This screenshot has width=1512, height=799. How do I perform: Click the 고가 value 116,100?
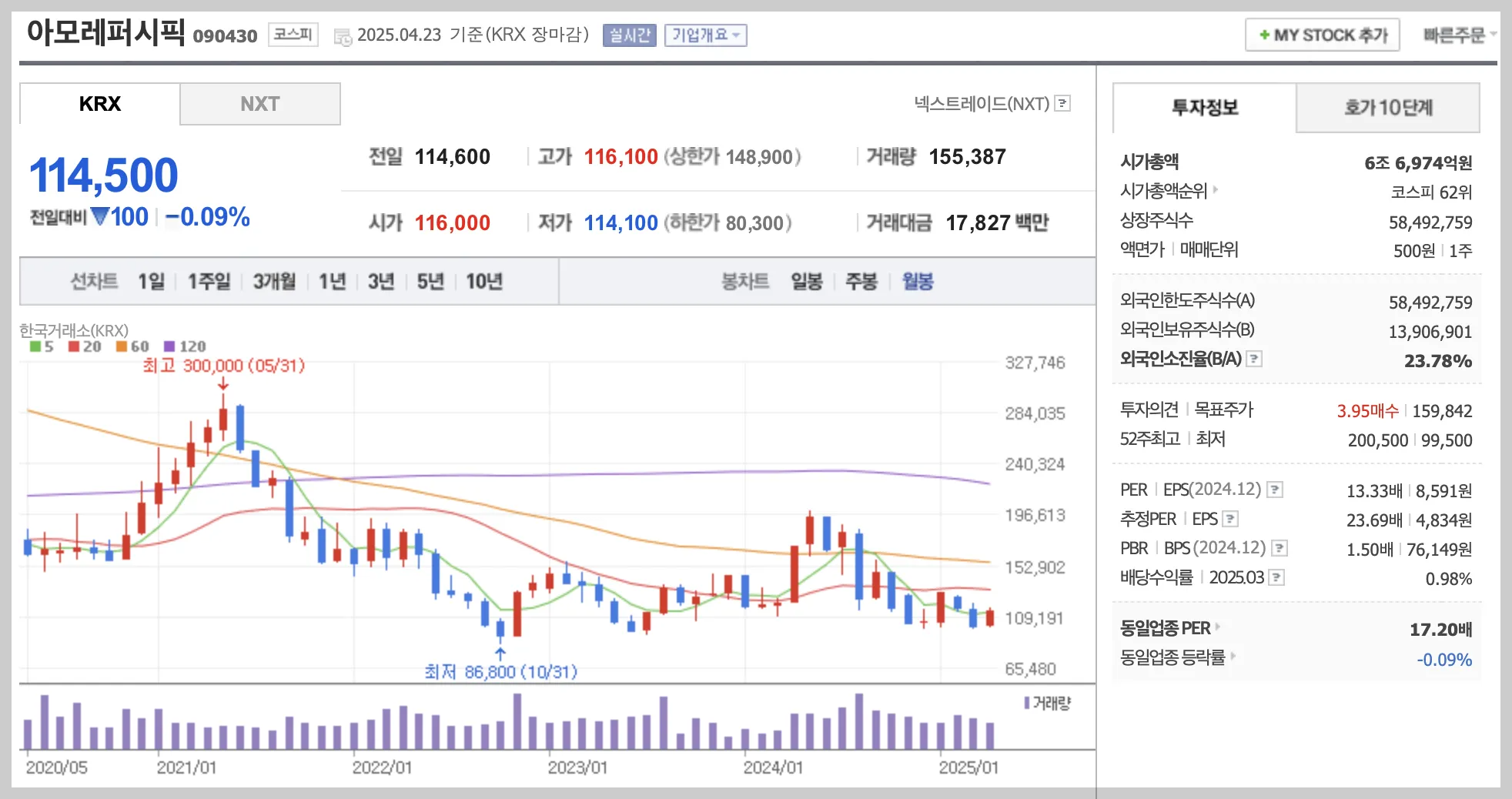(621, 157)
